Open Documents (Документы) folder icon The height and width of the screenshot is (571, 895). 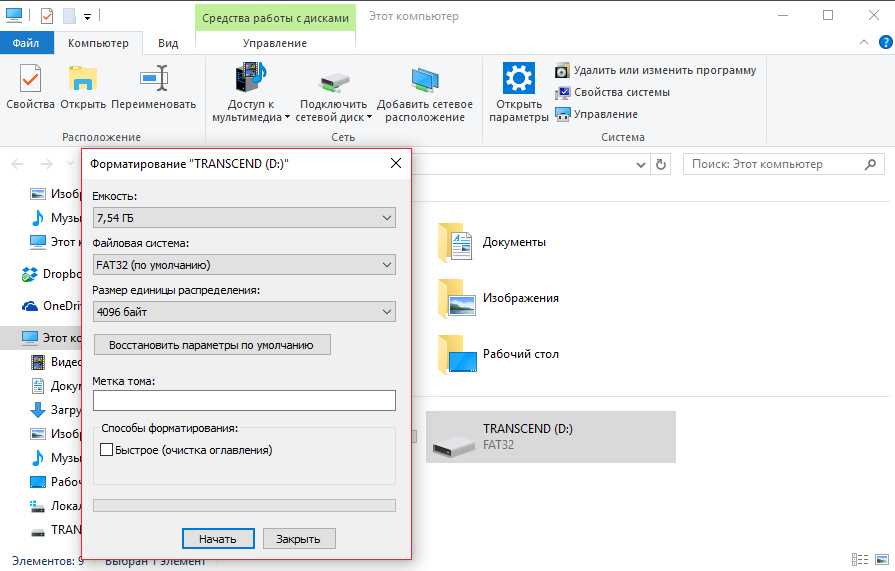point(455,242)
